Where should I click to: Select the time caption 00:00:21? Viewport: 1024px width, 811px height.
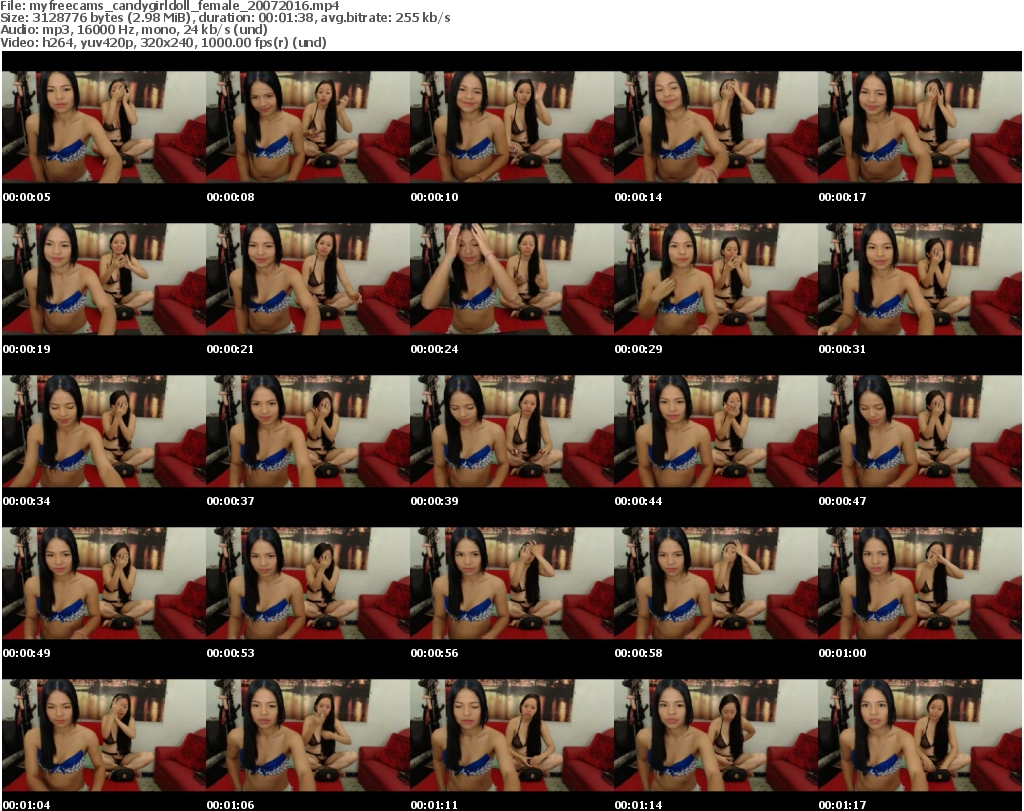231,349
